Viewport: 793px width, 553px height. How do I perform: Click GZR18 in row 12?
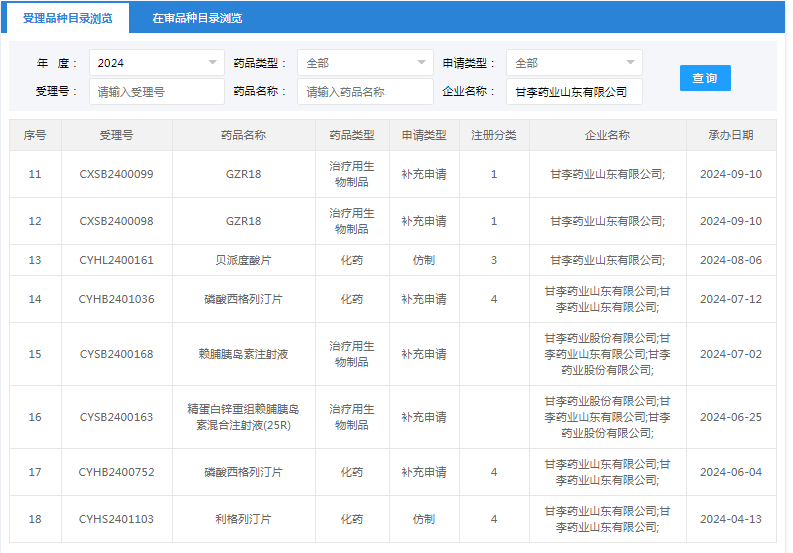243,221
